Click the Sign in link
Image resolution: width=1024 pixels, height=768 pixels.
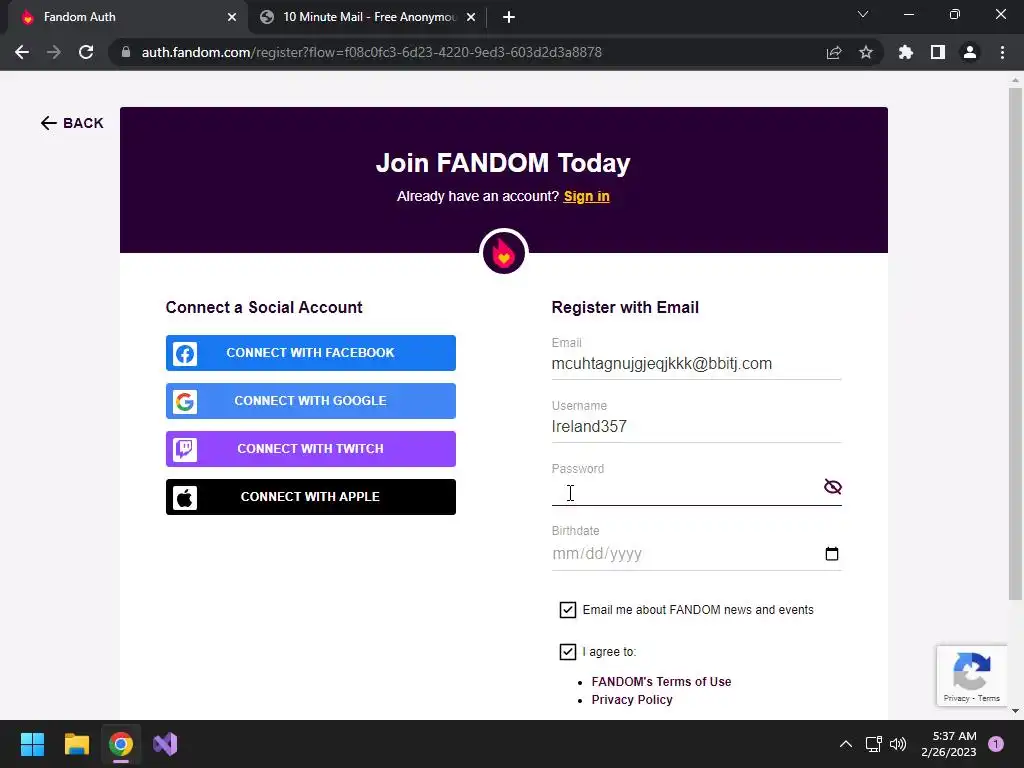point(586,197)
